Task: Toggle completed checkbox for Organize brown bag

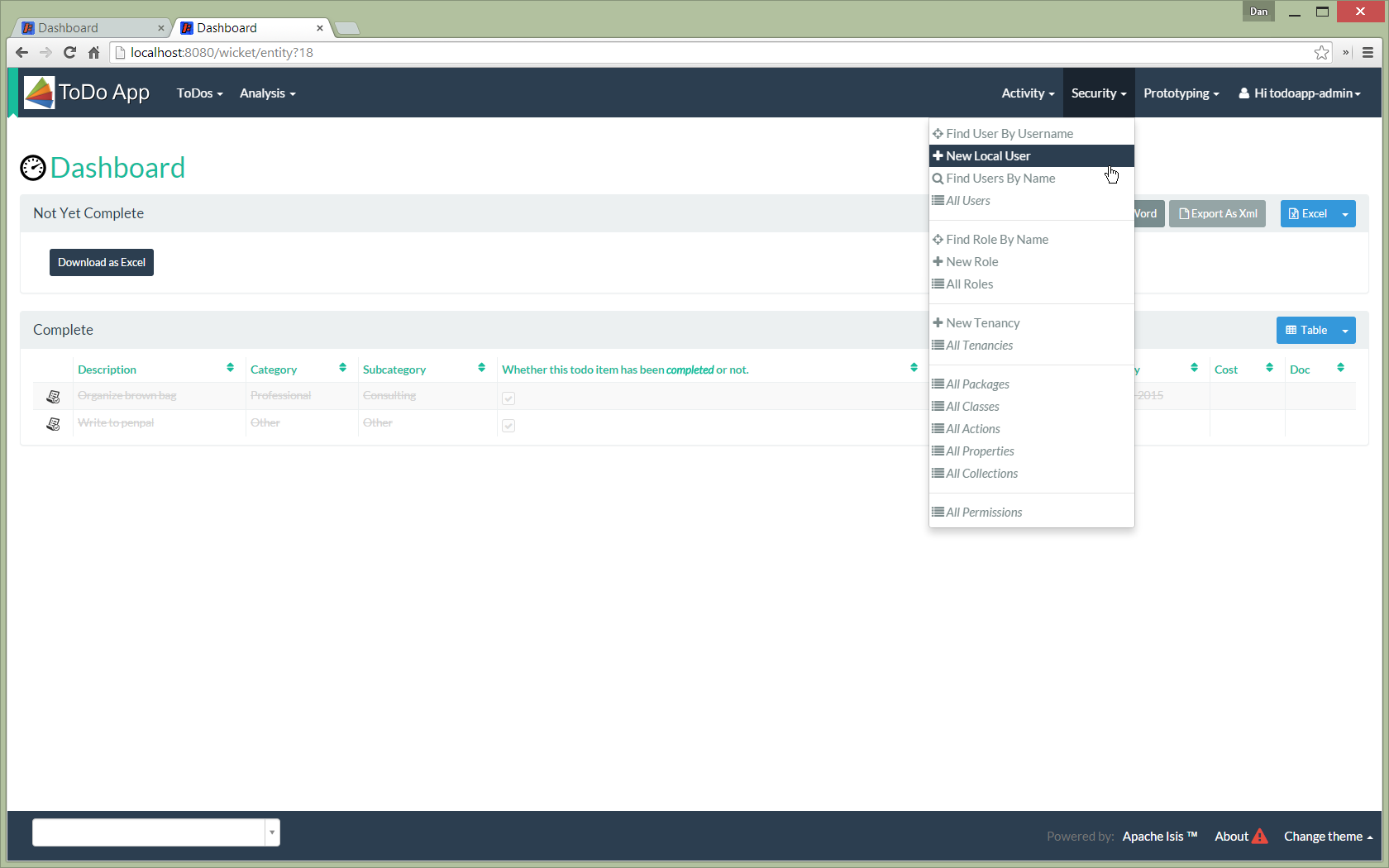Action: pos(508,398)
